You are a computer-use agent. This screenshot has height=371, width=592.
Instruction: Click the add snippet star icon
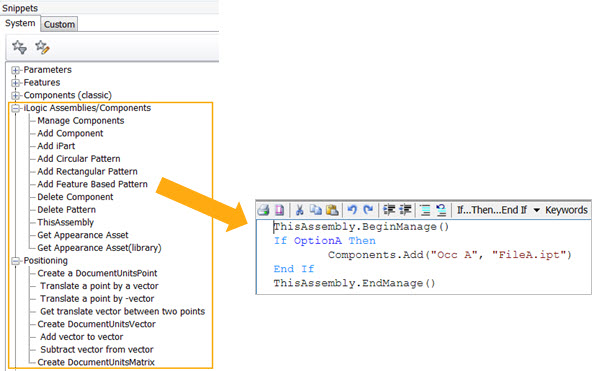click(x=19, y=47)
